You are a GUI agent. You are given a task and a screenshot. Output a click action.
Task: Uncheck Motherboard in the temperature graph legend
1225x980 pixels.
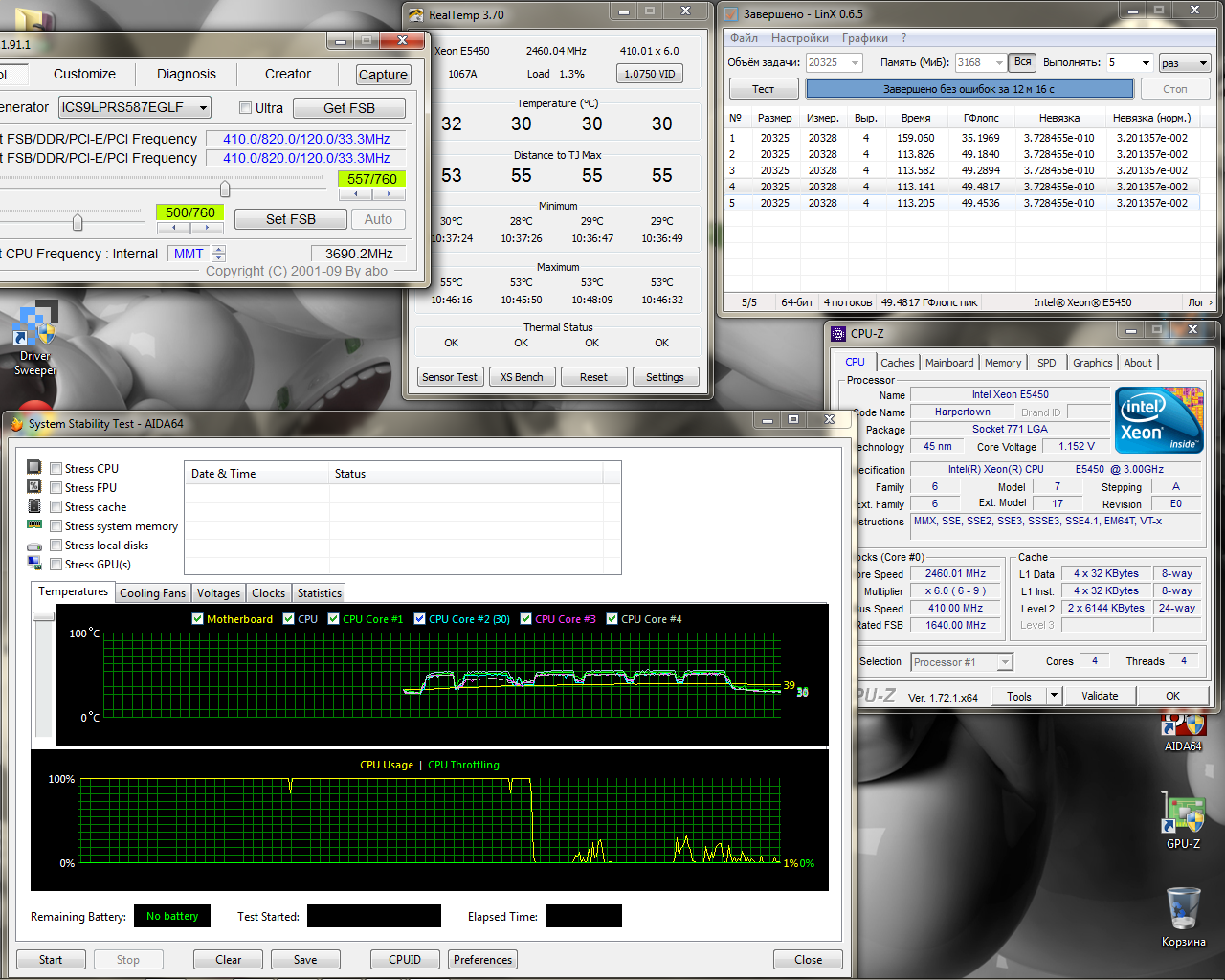[197, 619]
